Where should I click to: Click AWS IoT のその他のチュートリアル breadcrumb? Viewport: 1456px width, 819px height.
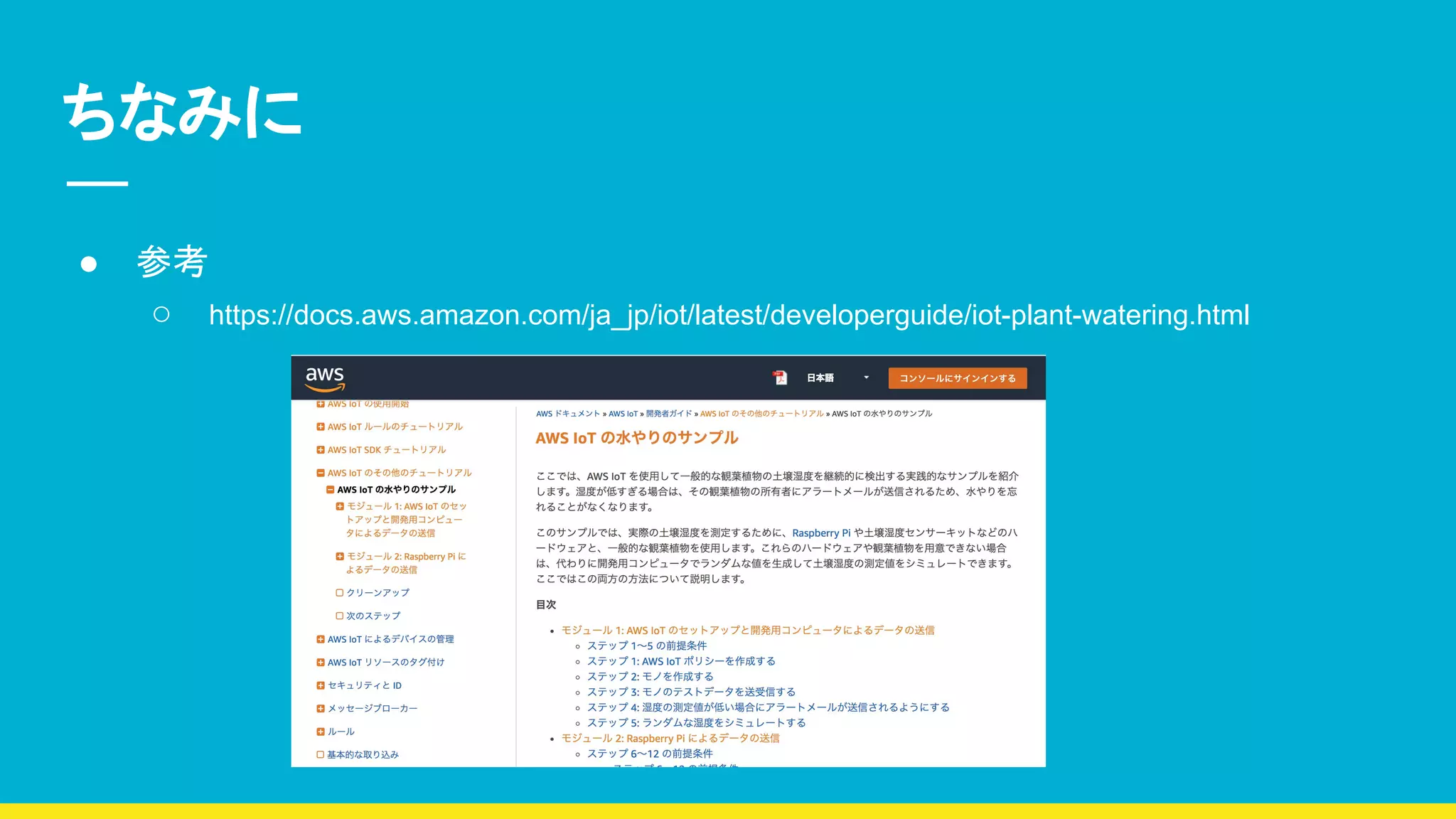click(762, 414)
